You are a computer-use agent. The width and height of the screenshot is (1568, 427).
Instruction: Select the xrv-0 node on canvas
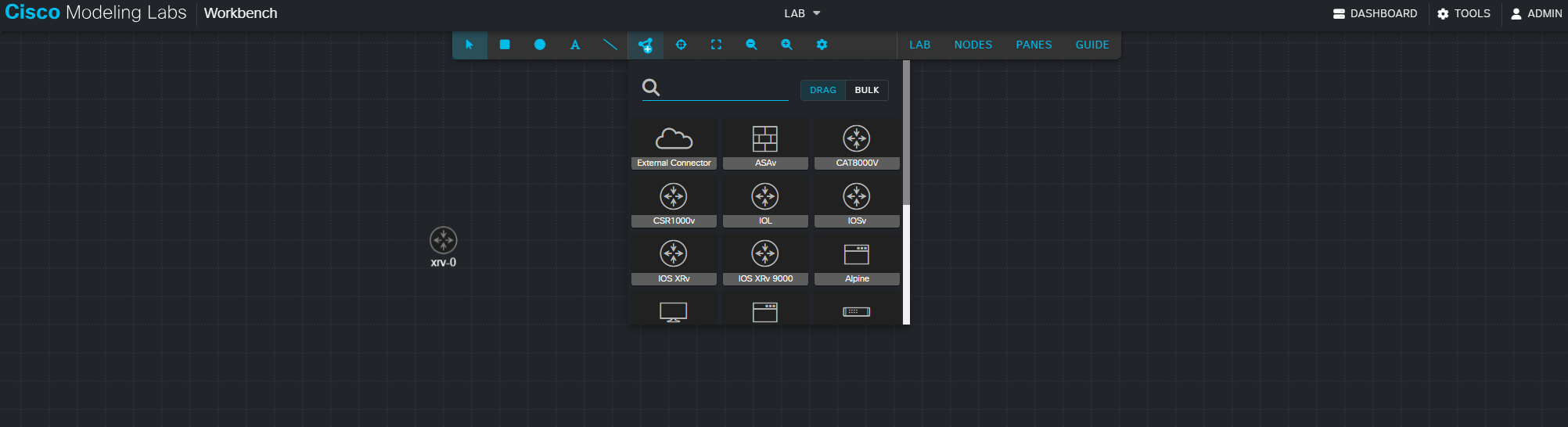pos(444,240)
